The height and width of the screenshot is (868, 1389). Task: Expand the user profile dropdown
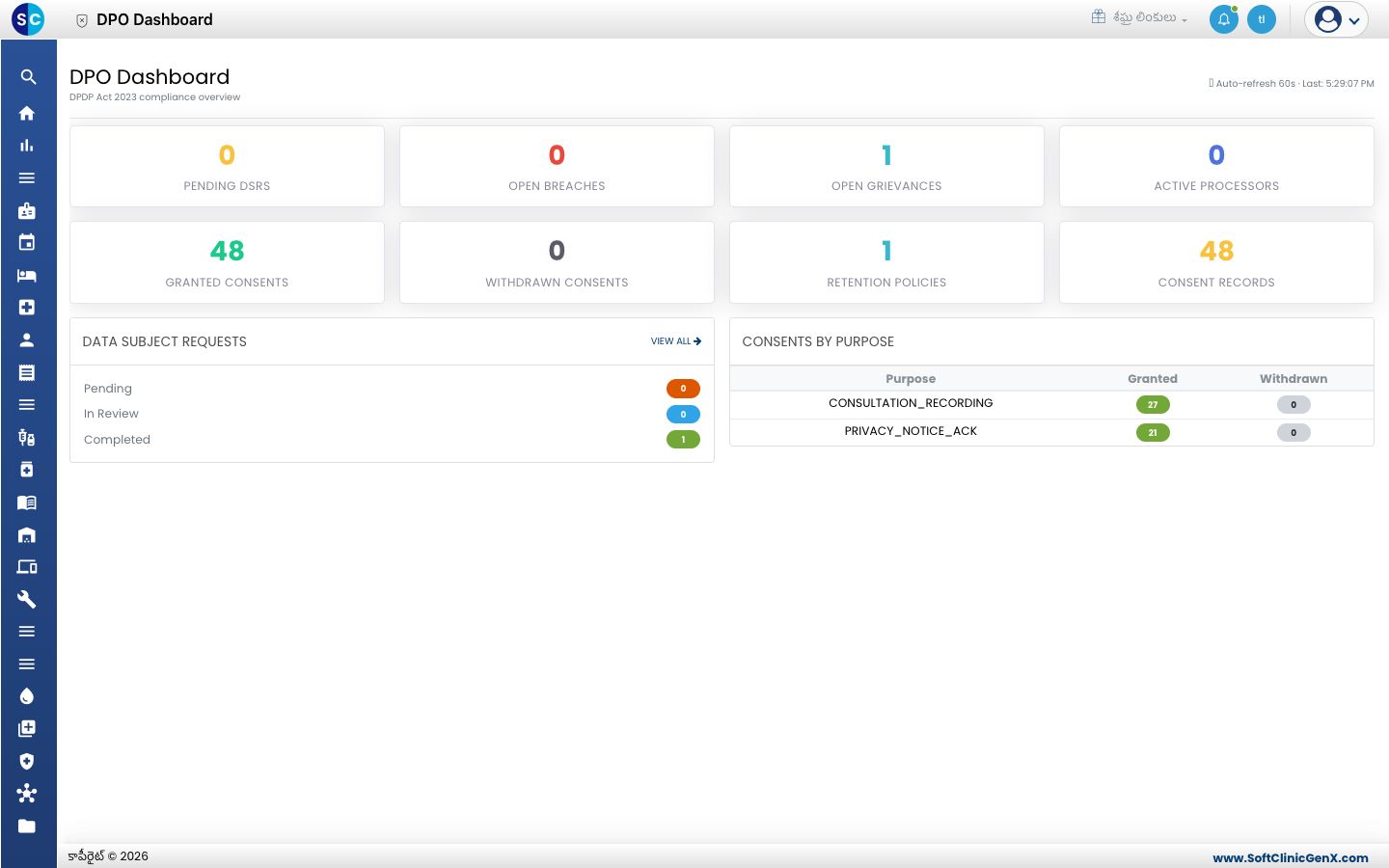1337,19
